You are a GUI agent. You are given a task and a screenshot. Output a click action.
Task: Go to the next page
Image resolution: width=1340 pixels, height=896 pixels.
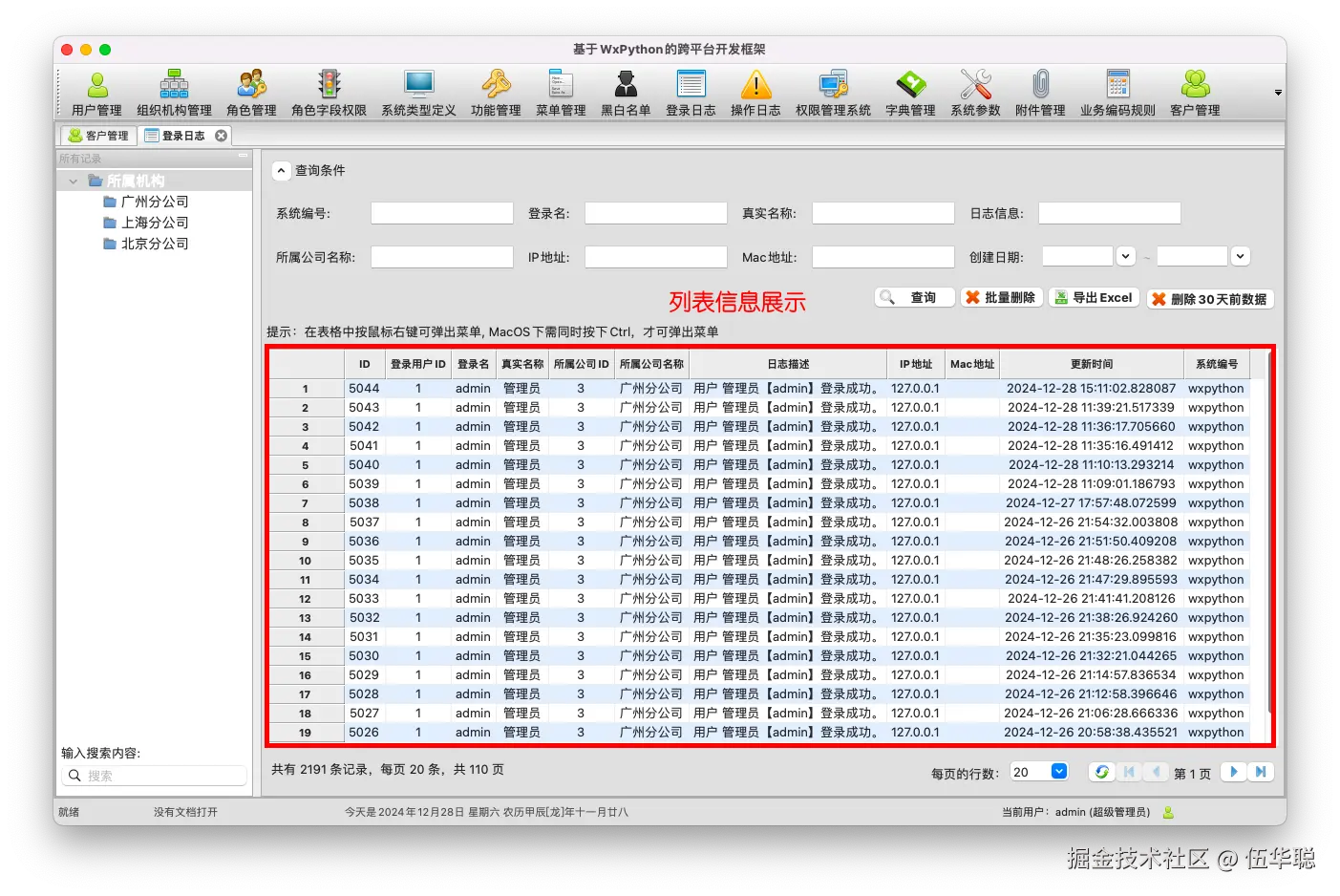click(1233, 772)
